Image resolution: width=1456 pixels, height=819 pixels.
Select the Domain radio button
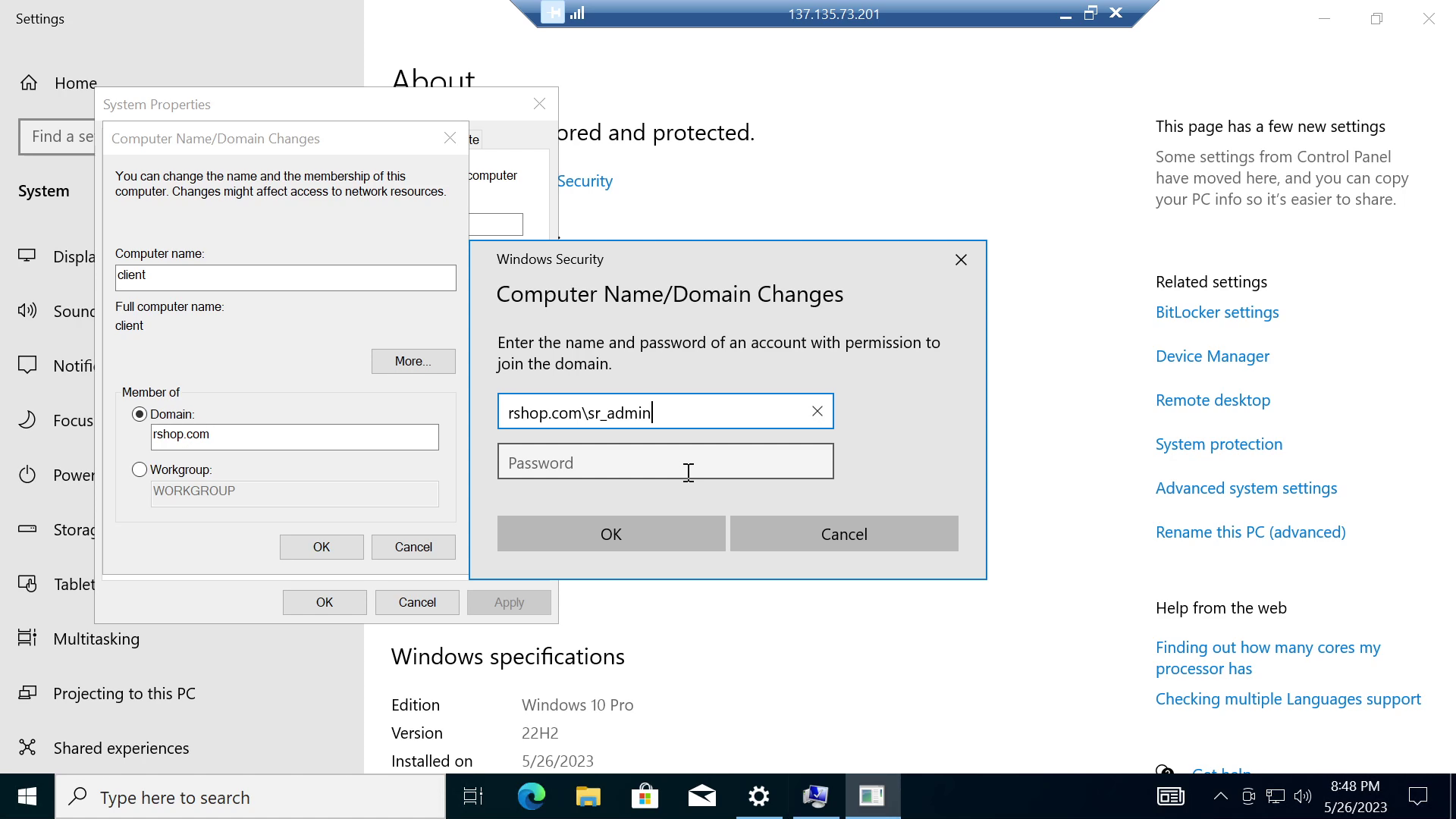[x=140, y=414]
